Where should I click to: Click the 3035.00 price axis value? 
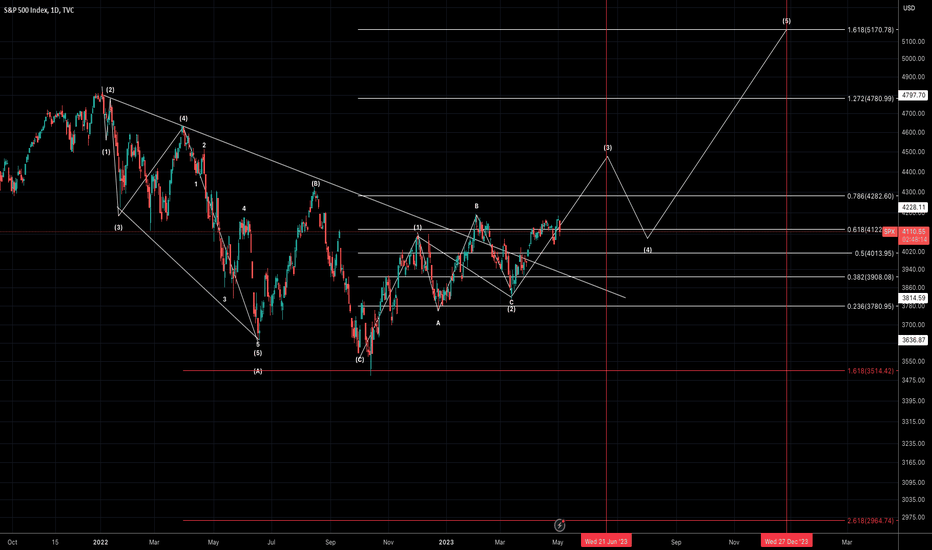coord(913,500)
